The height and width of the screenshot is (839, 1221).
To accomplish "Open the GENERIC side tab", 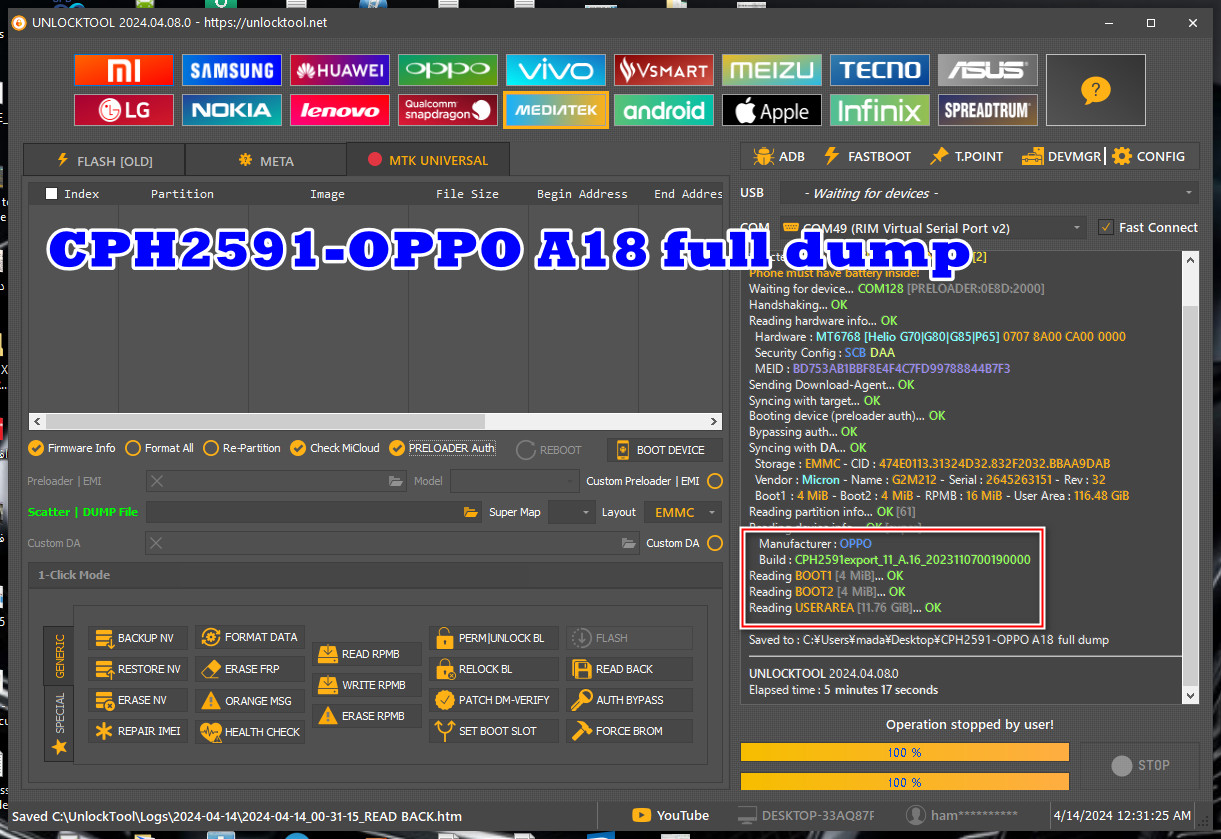I will point(59,655).
